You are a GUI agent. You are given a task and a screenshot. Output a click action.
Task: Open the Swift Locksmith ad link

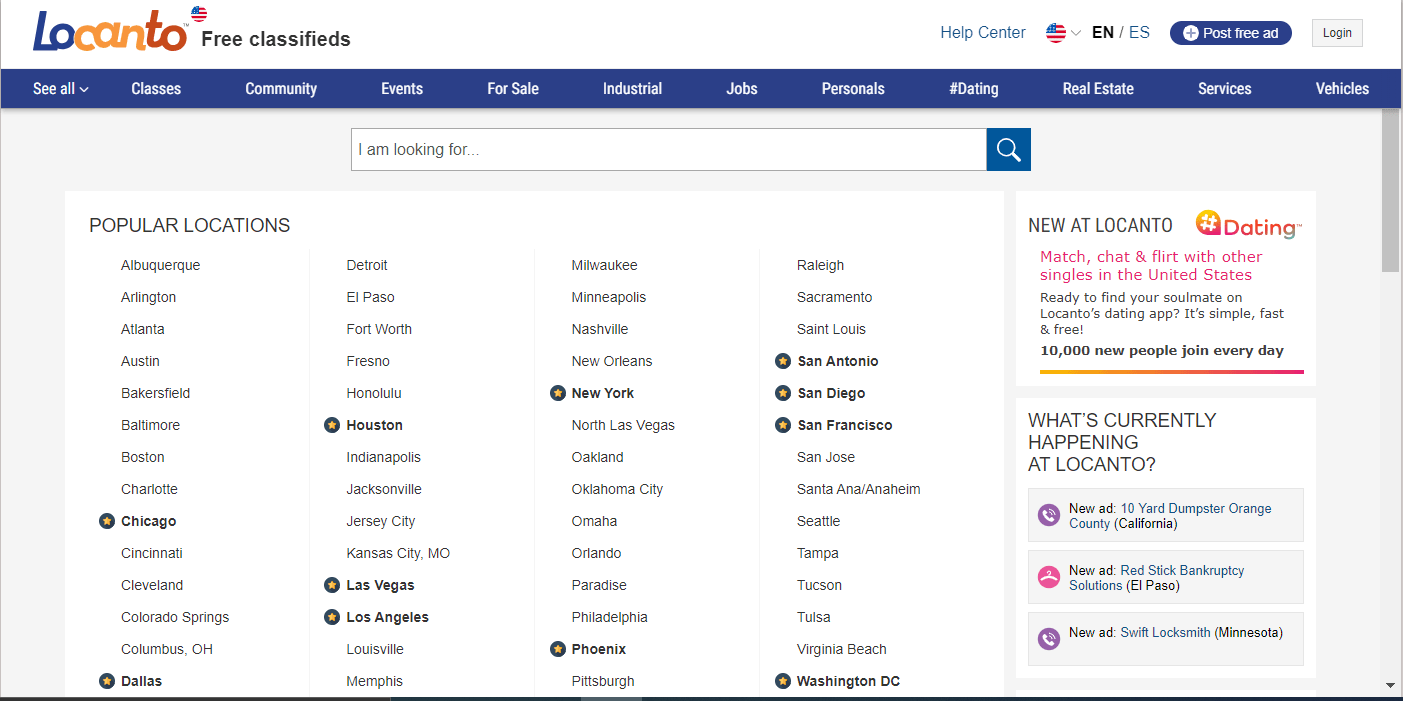tap(1165, 633)
